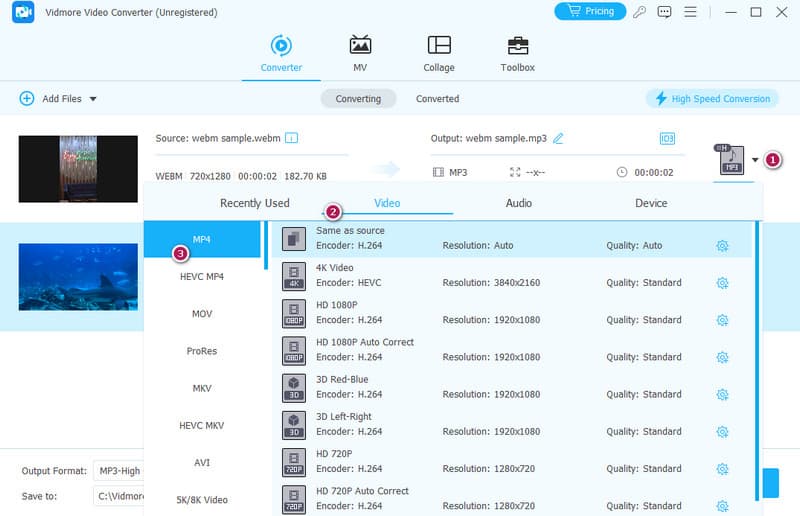Image resolution: width=800 pixels, height=516 pixels.
Task: Switch to the Audio format tab
Action: 518,203
